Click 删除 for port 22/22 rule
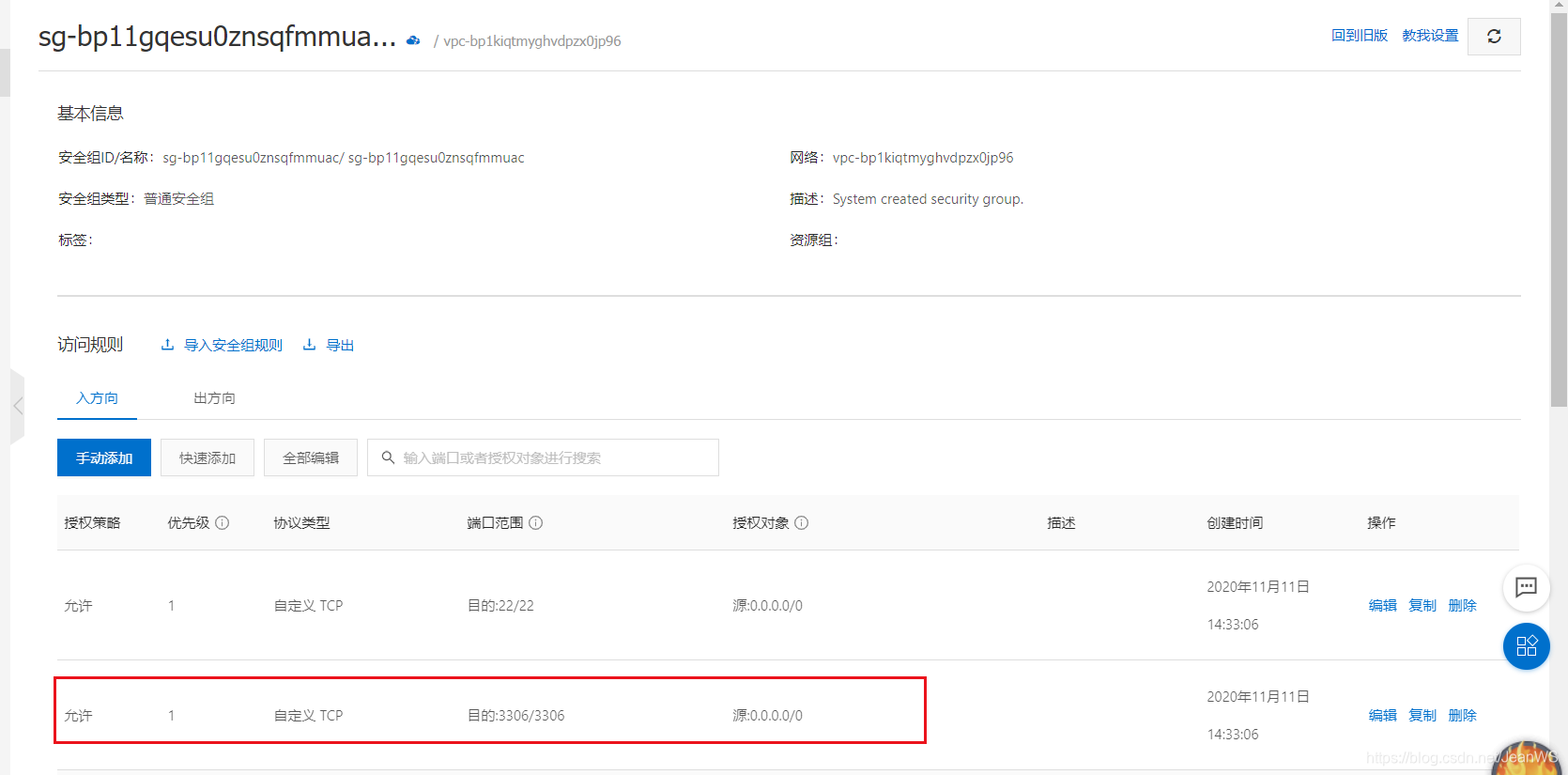1568x775 pixels. pyautogui.click(x=1463, y=606)
